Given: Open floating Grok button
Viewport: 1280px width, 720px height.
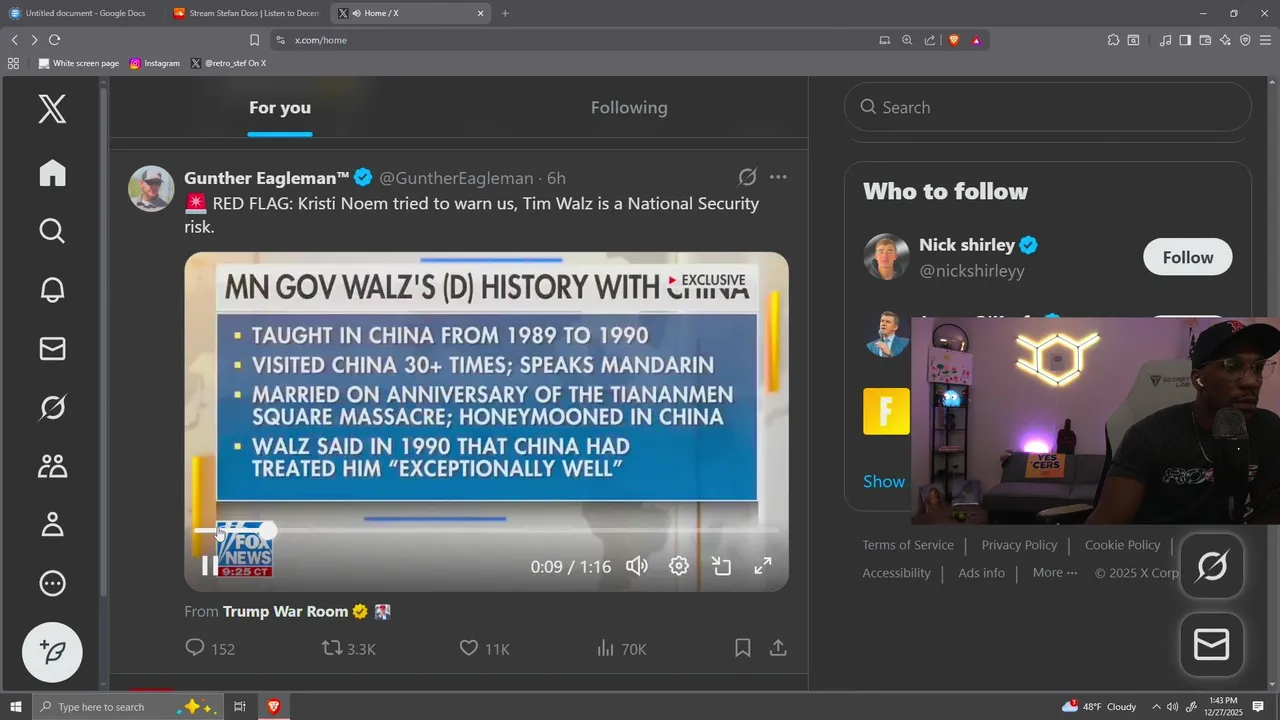Looking at the screenshot, I should tap(1212, 567).
